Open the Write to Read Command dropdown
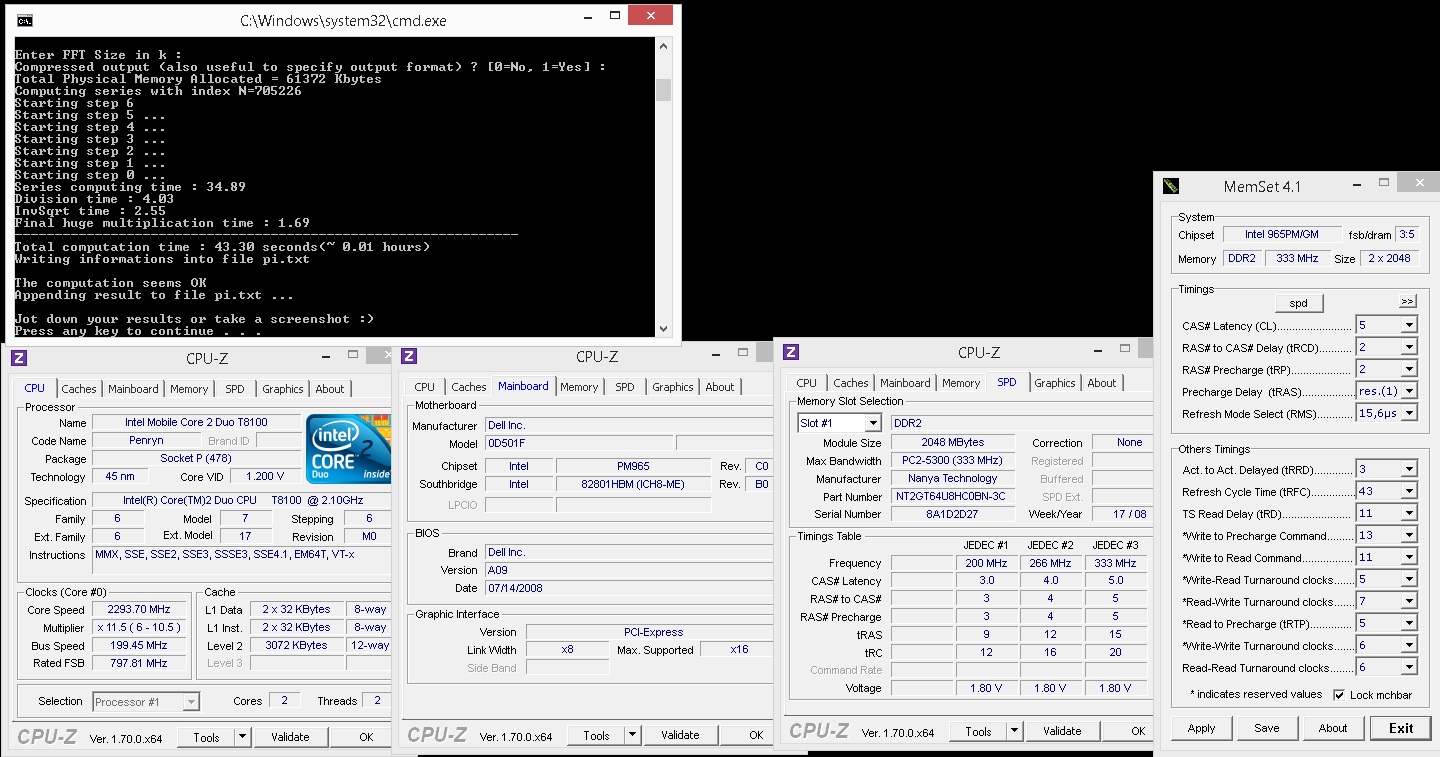Screen dimensions: 1440x757 (1408, 557)
